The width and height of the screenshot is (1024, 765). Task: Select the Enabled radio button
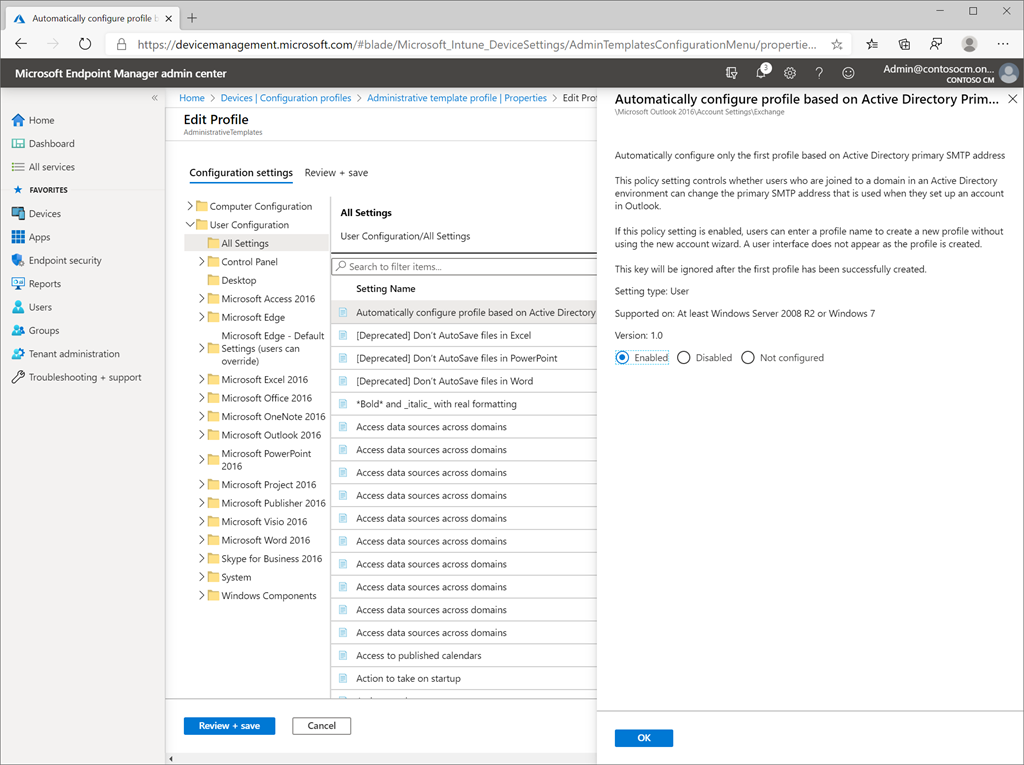click(x=623, y=358)
